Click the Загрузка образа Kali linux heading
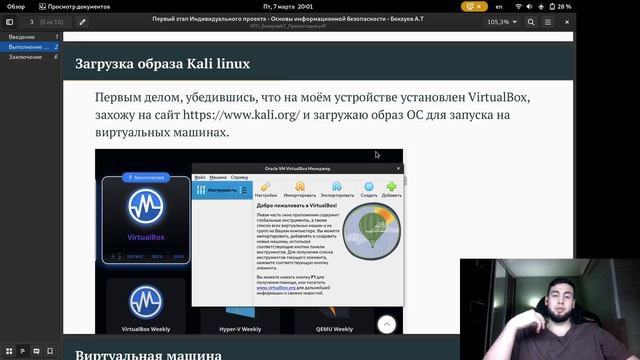This screenshot has width=640, height=360. tap(162, 64)
